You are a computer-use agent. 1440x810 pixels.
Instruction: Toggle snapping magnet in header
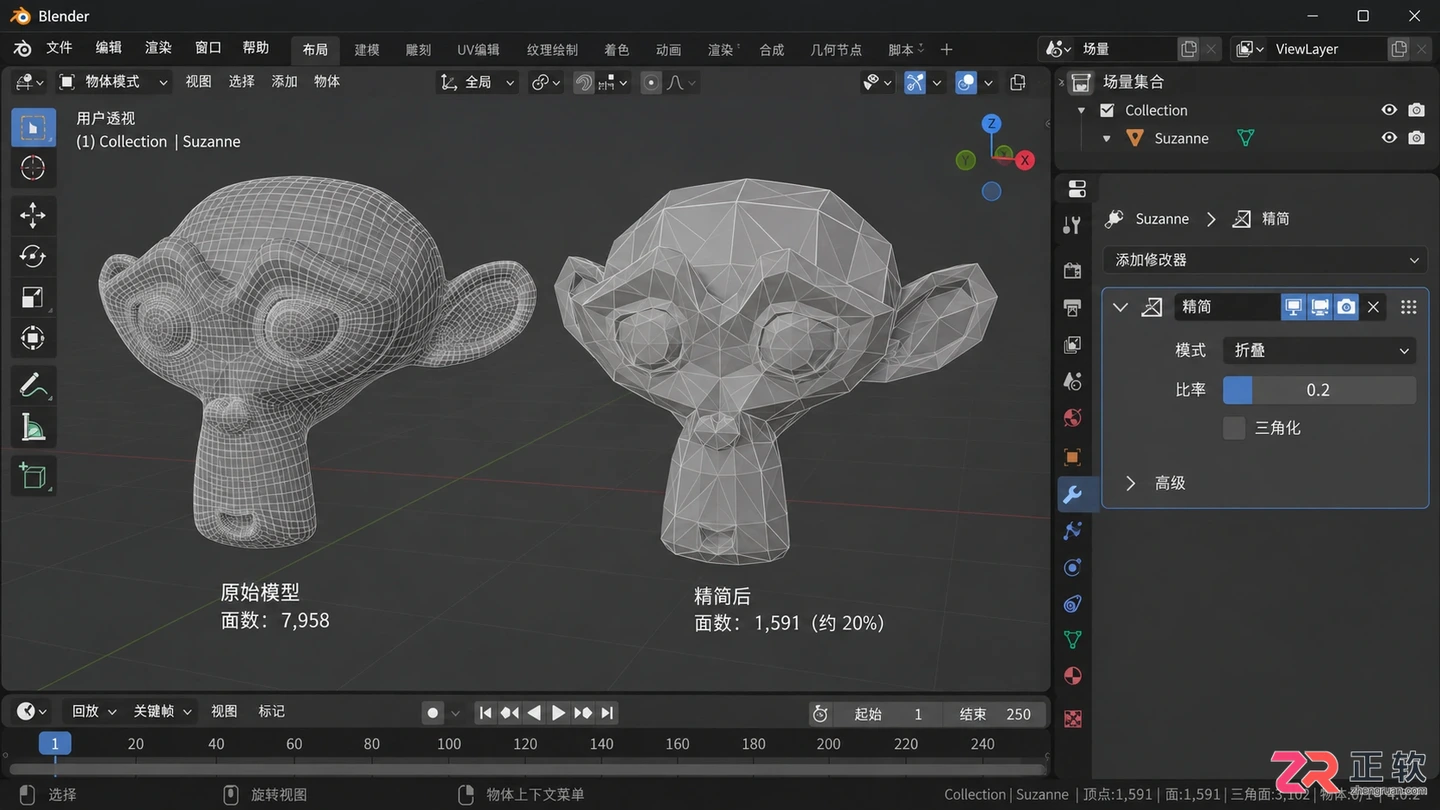pos(584,83)
